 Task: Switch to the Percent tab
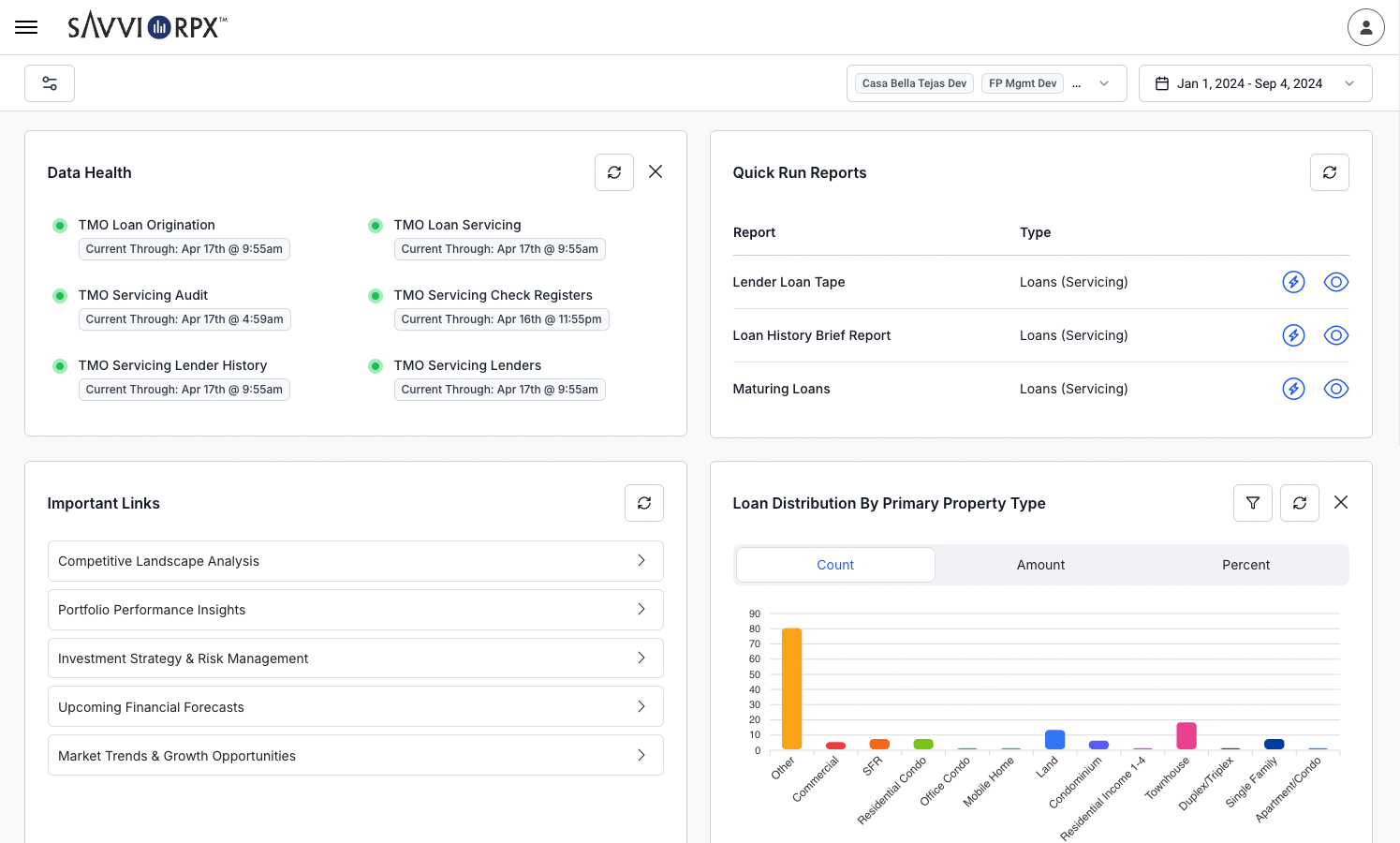tap(1245, 565)
